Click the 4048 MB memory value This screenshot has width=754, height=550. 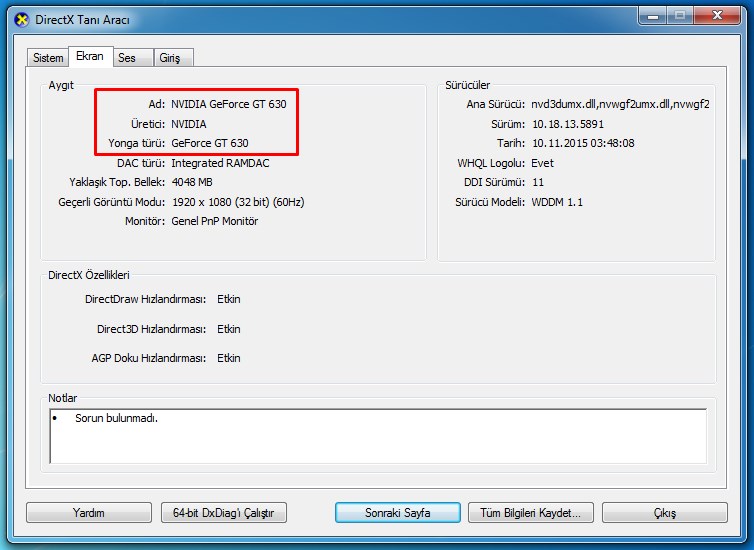click(192, 182)
